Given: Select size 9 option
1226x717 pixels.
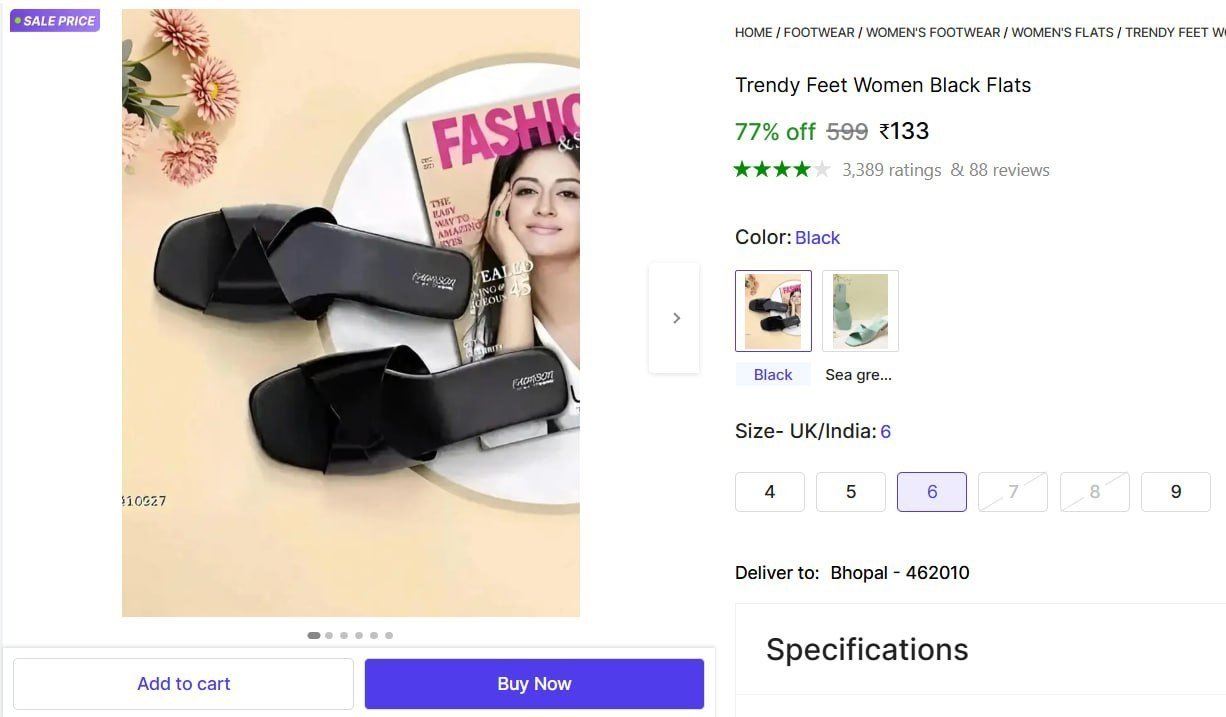Looking at the screenshot, I should coord(1176,492).
